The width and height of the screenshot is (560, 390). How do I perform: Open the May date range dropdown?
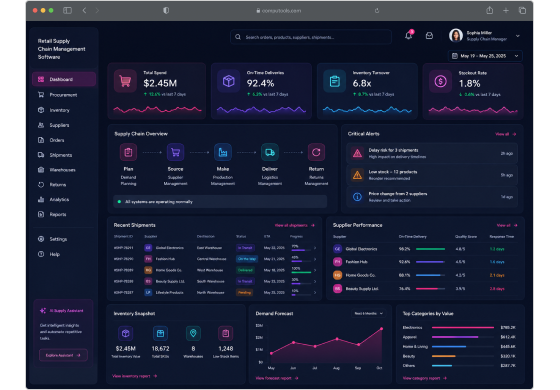[x=485, y=56]
